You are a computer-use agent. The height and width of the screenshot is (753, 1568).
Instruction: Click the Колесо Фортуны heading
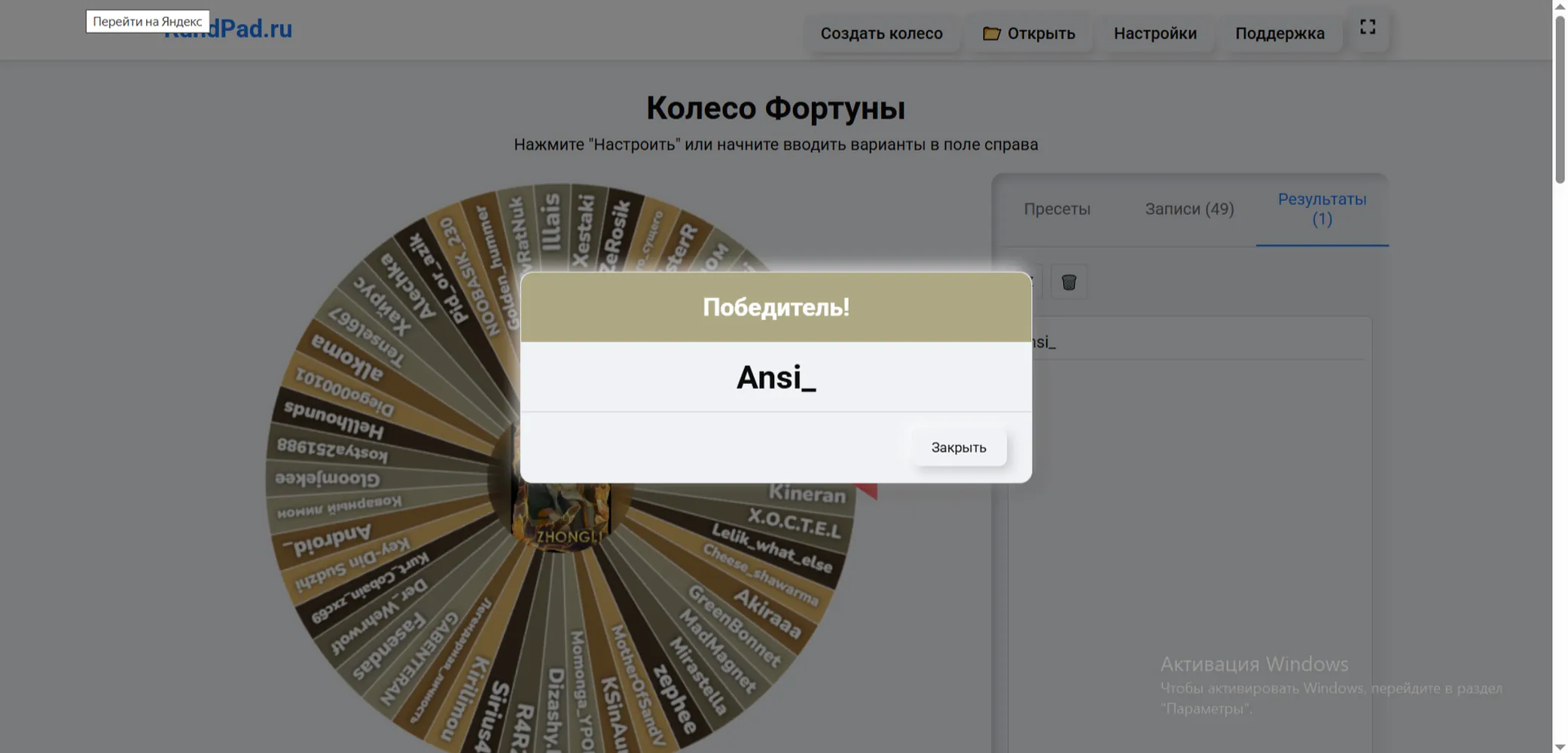tap(776, 108)
